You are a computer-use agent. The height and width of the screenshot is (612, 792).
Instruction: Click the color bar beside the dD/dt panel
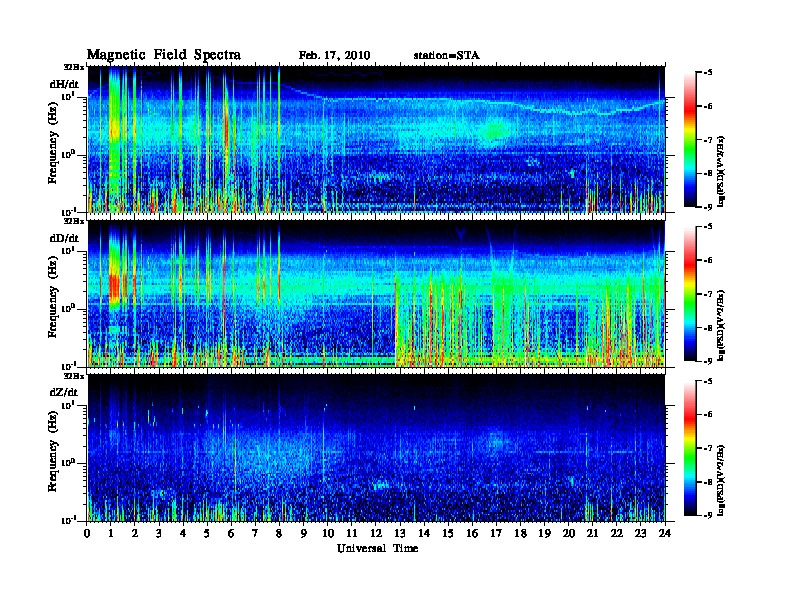click(689, 293)
